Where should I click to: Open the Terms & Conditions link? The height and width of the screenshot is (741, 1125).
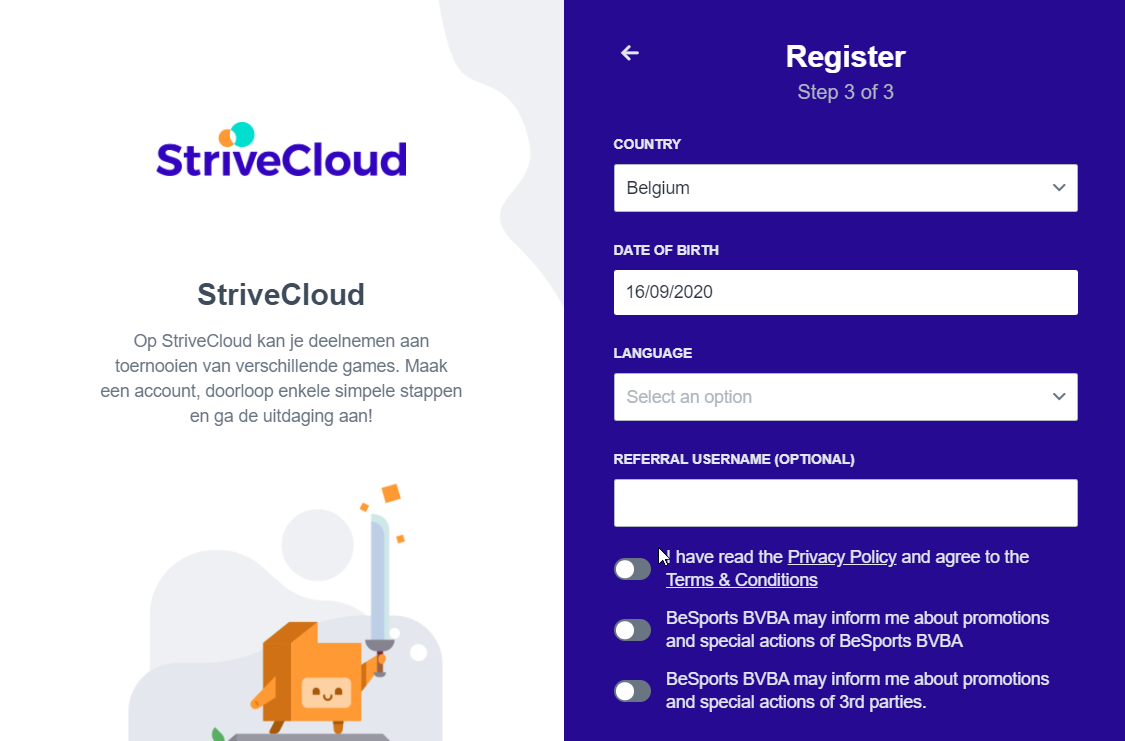pos(741,580)
